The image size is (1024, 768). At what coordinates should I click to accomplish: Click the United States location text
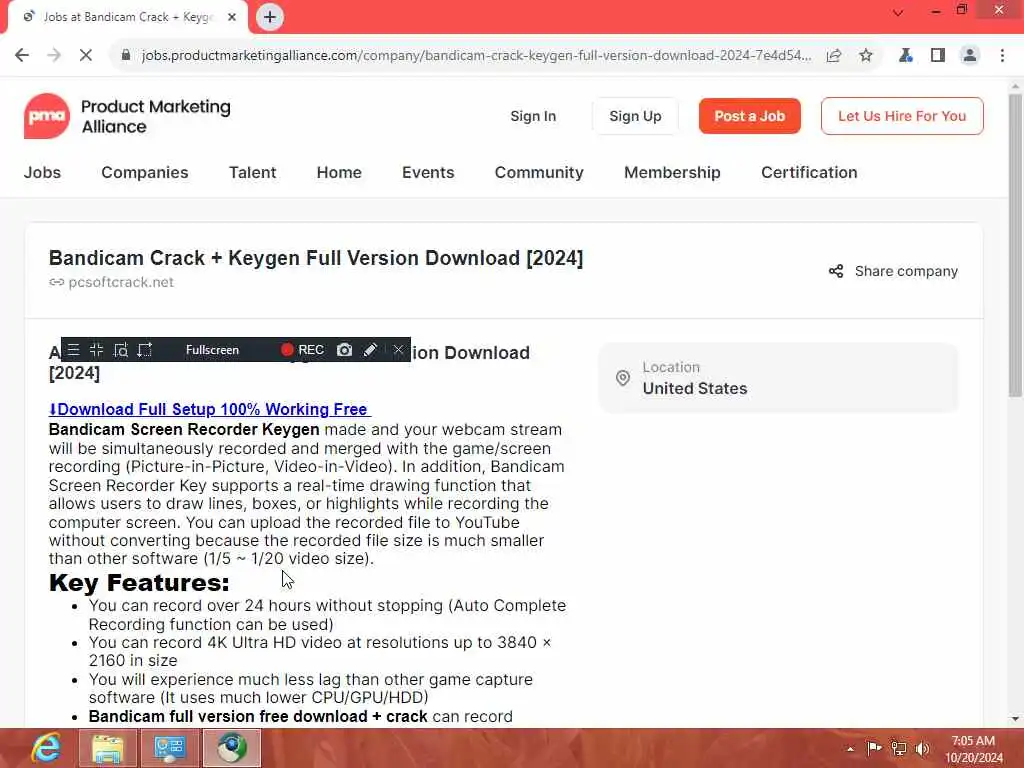(695, 389)
